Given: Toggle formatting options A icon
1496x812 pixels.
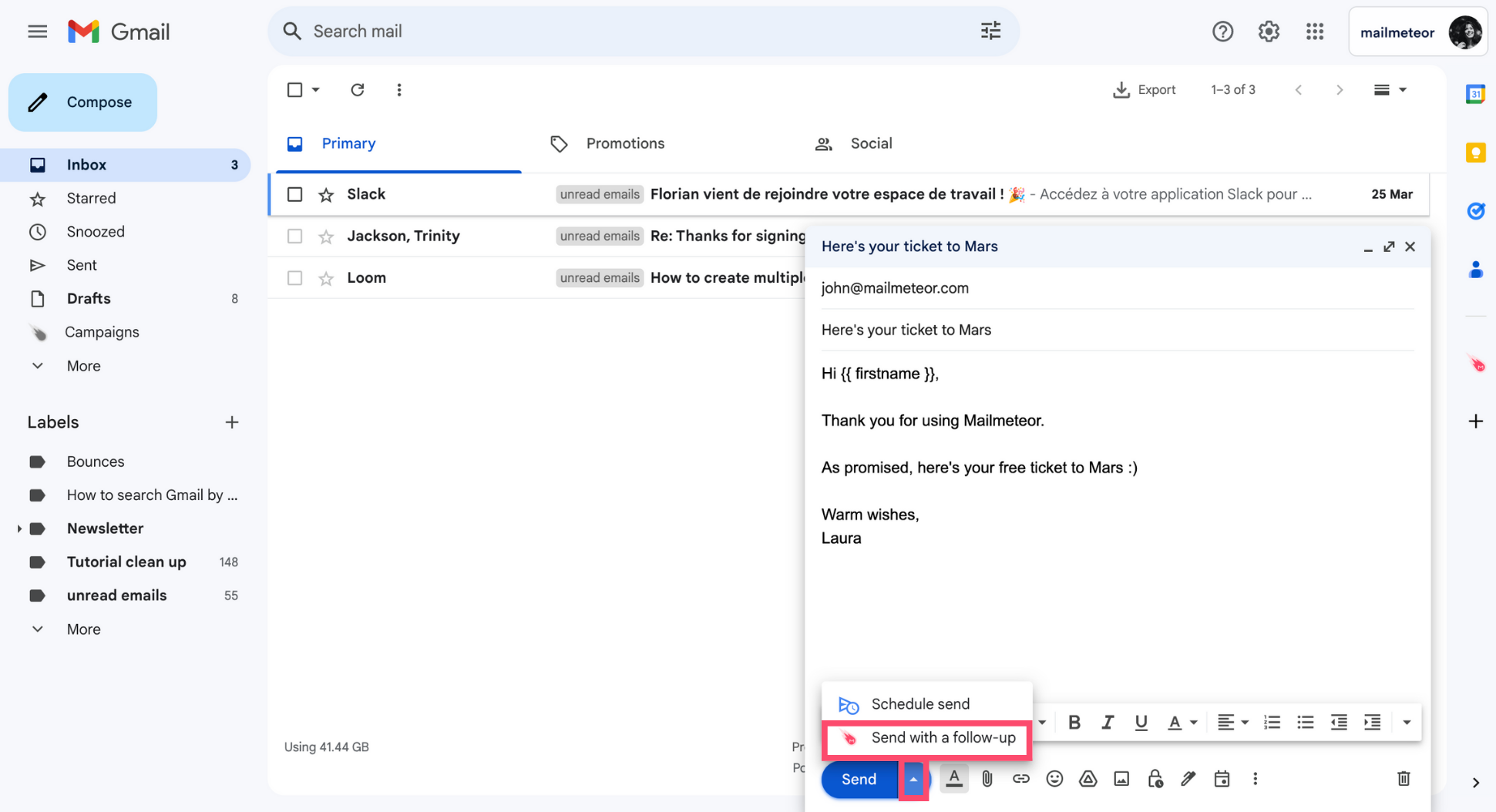Looking at the screenshot, I should (954, 779).
